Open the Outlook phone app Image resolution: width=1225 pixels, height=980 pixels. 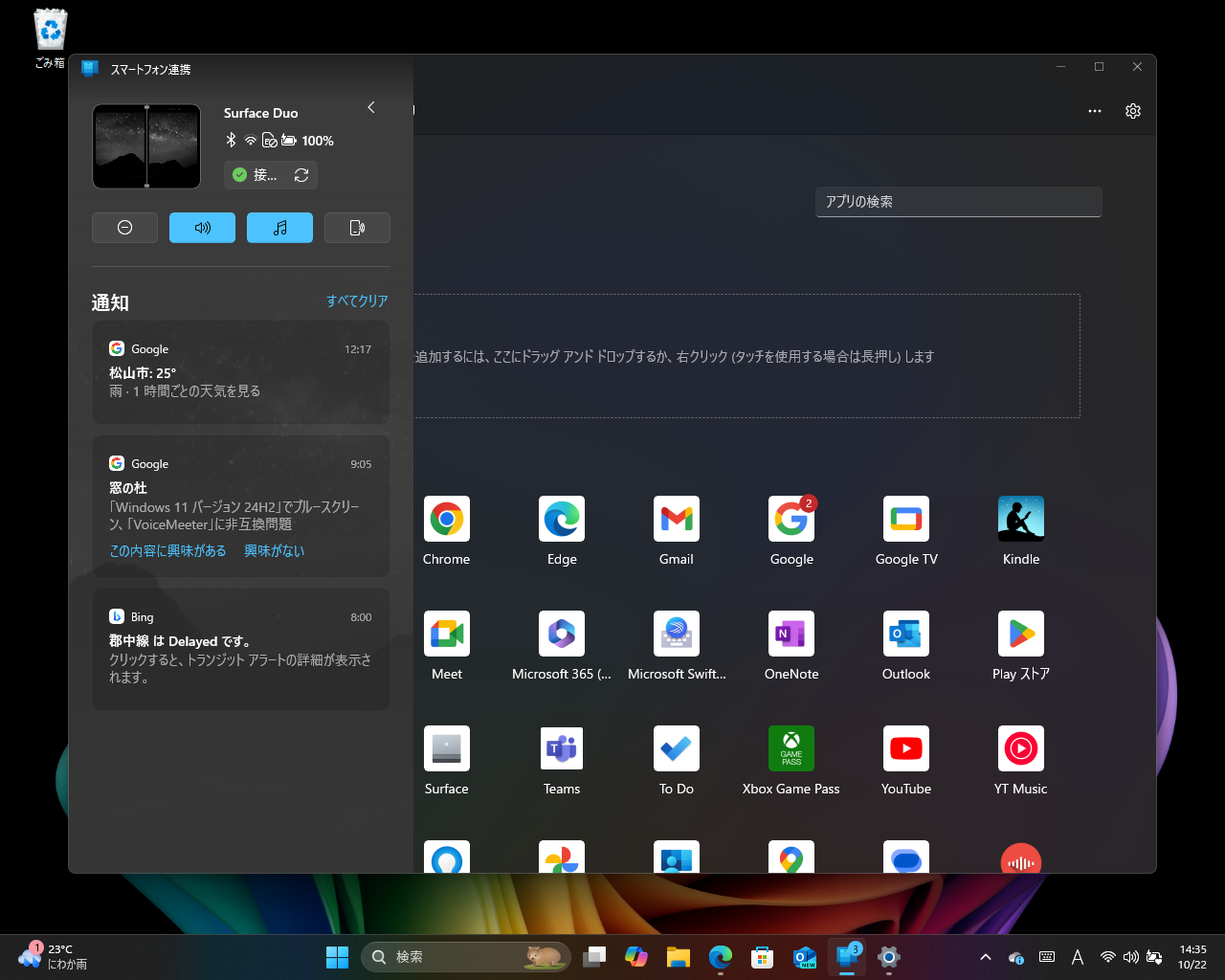(x=906, y=635)
